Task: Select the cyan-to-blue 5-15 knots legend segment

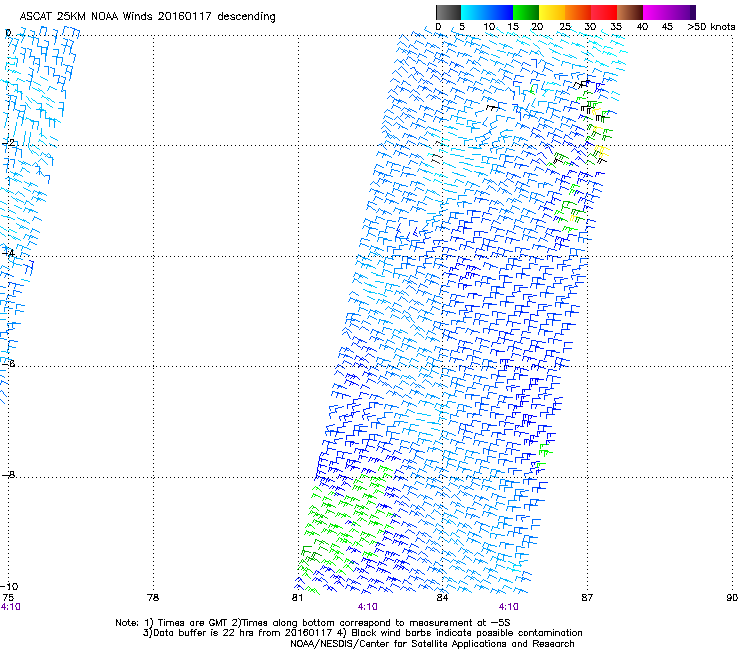Action: point(487,12)
